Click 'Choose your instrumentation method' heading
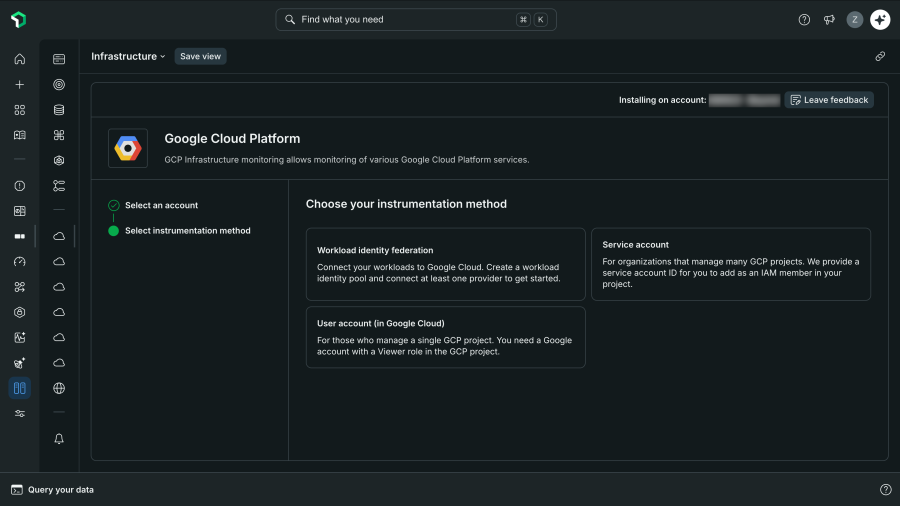Screen dimensions: 900x506 coord(406,204)
